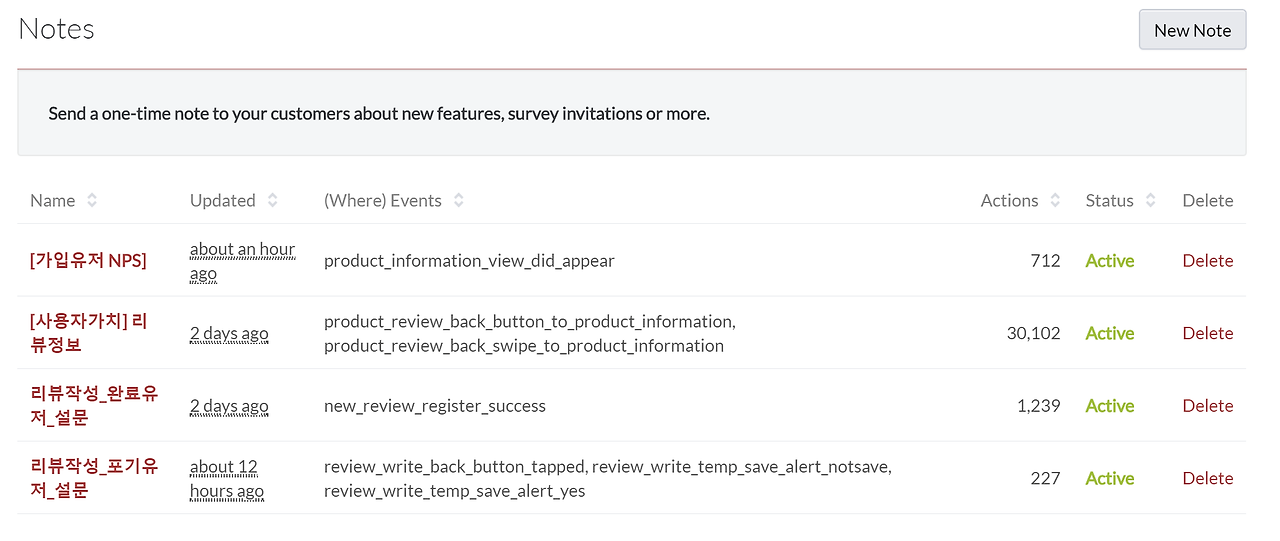Delete the [가입유저 NPS] note
This screenshot has width=1280, height=541.
point(1208,260)
